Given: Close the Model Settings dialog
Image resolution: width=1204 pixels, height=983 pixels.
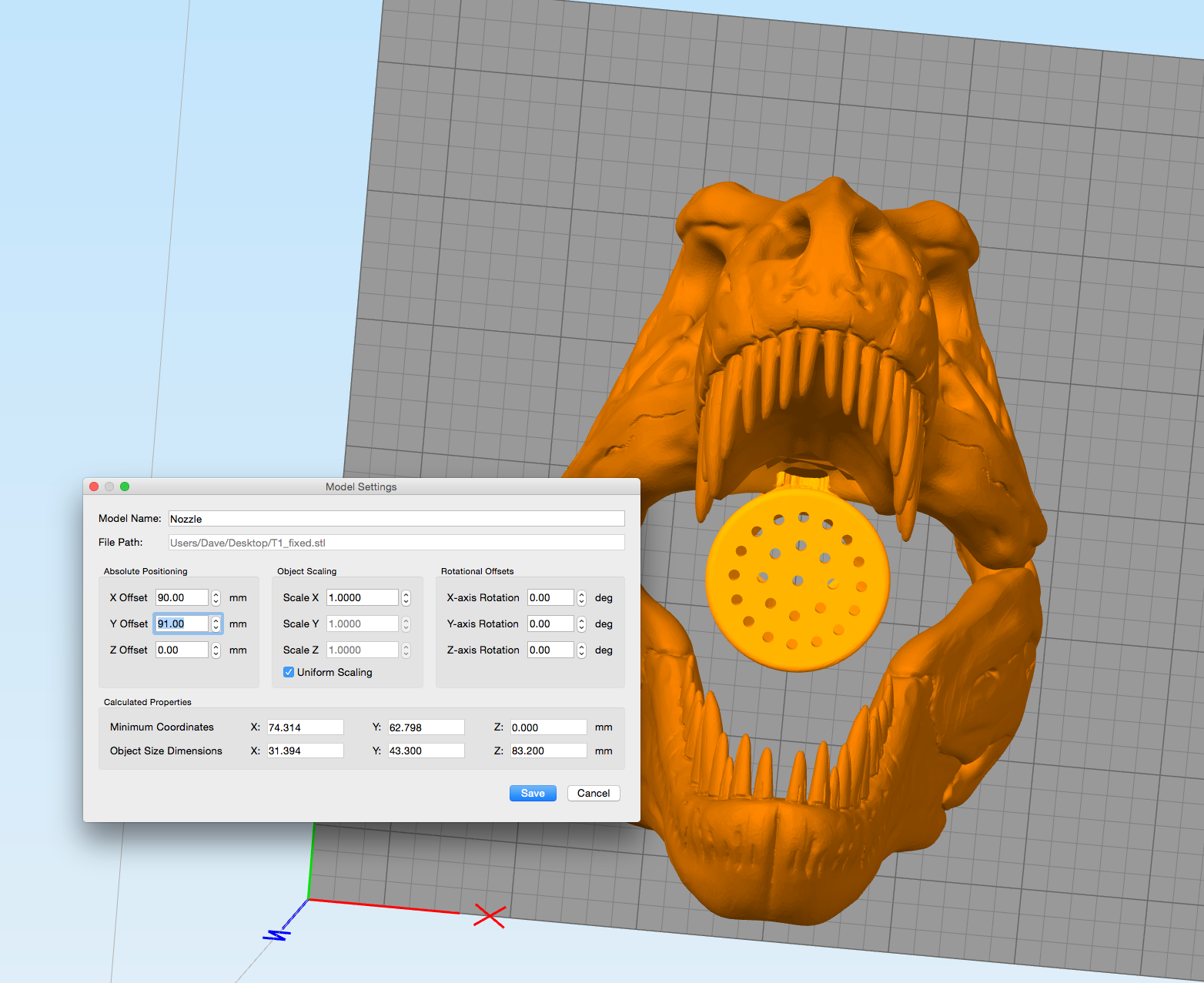Looking at the screenshot, I should (94, 486).
